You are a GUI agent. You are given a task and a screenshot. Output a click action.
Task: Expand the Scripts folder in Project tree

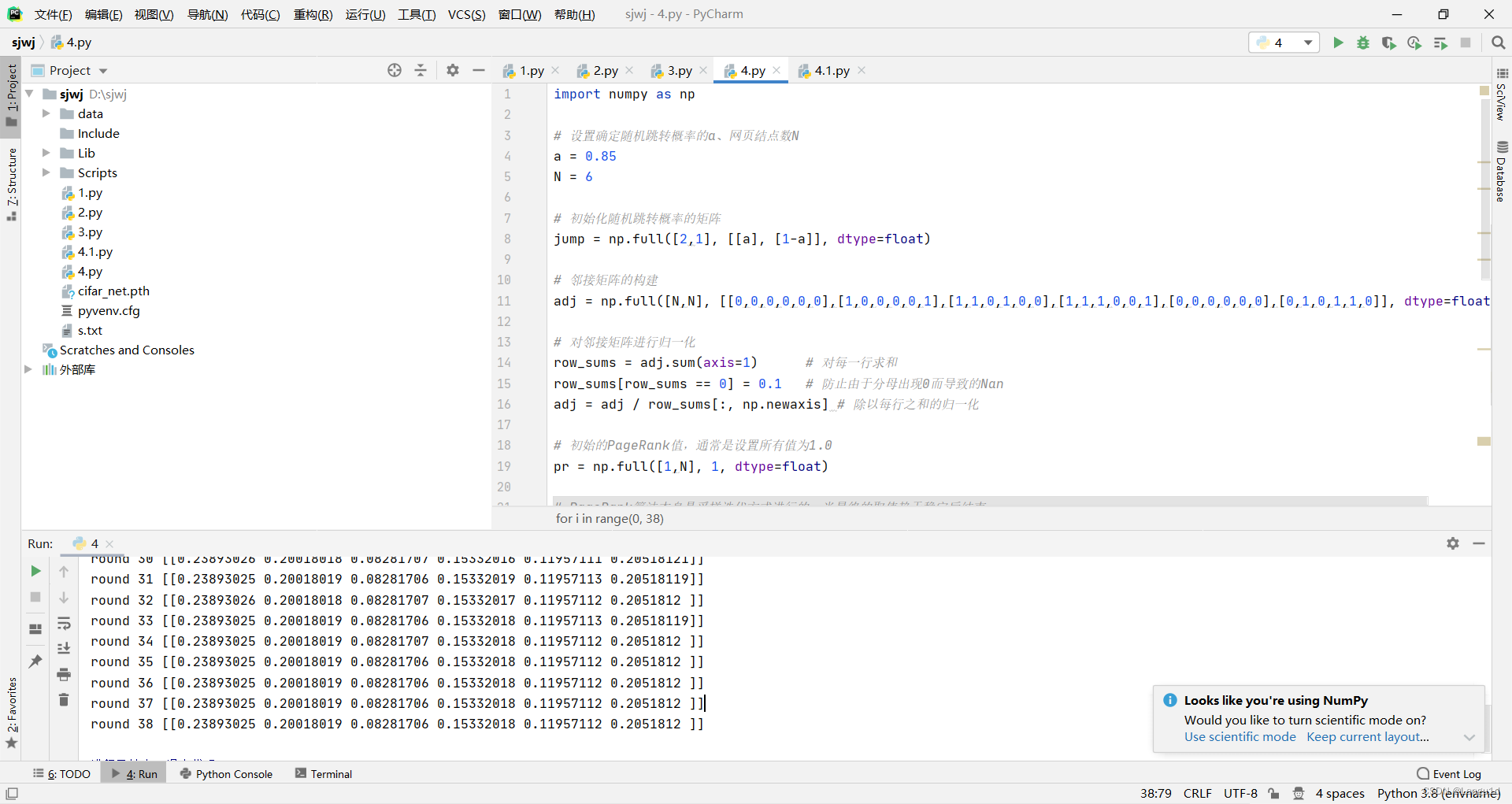click(46, 172)
